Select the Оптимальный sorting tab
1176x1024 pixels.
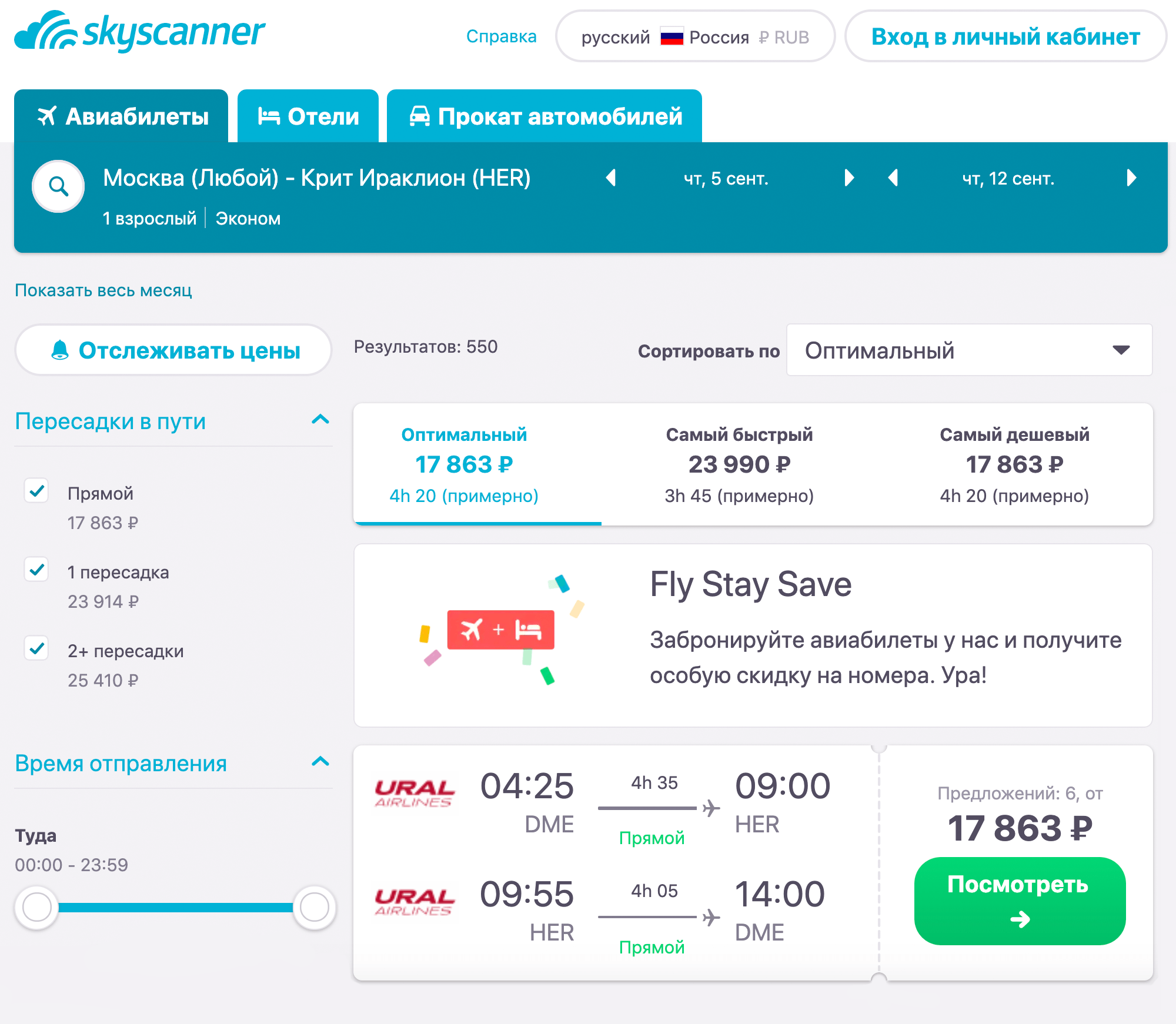(x=465, y=464)
